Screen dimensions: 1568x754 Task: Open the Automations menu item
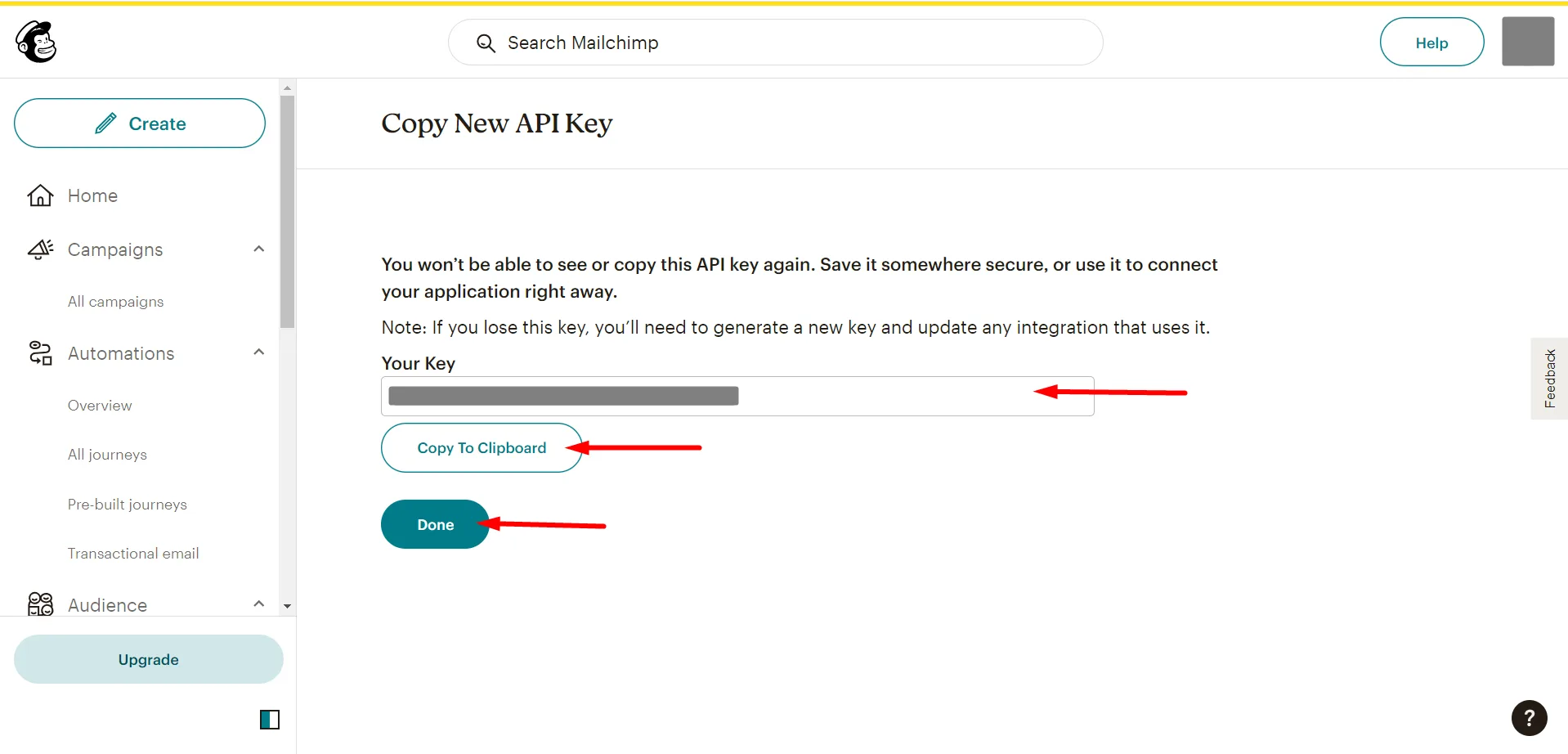[x=121, y=353]
